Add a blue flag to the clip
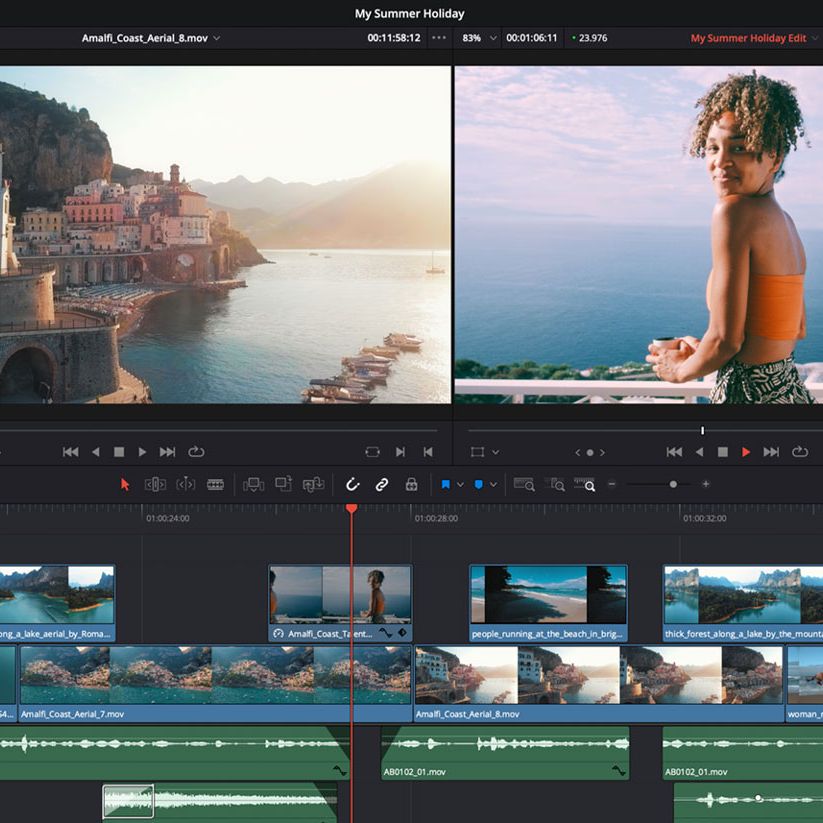The width and height of the screenshot is (823, 823). [x=446, y=484]
